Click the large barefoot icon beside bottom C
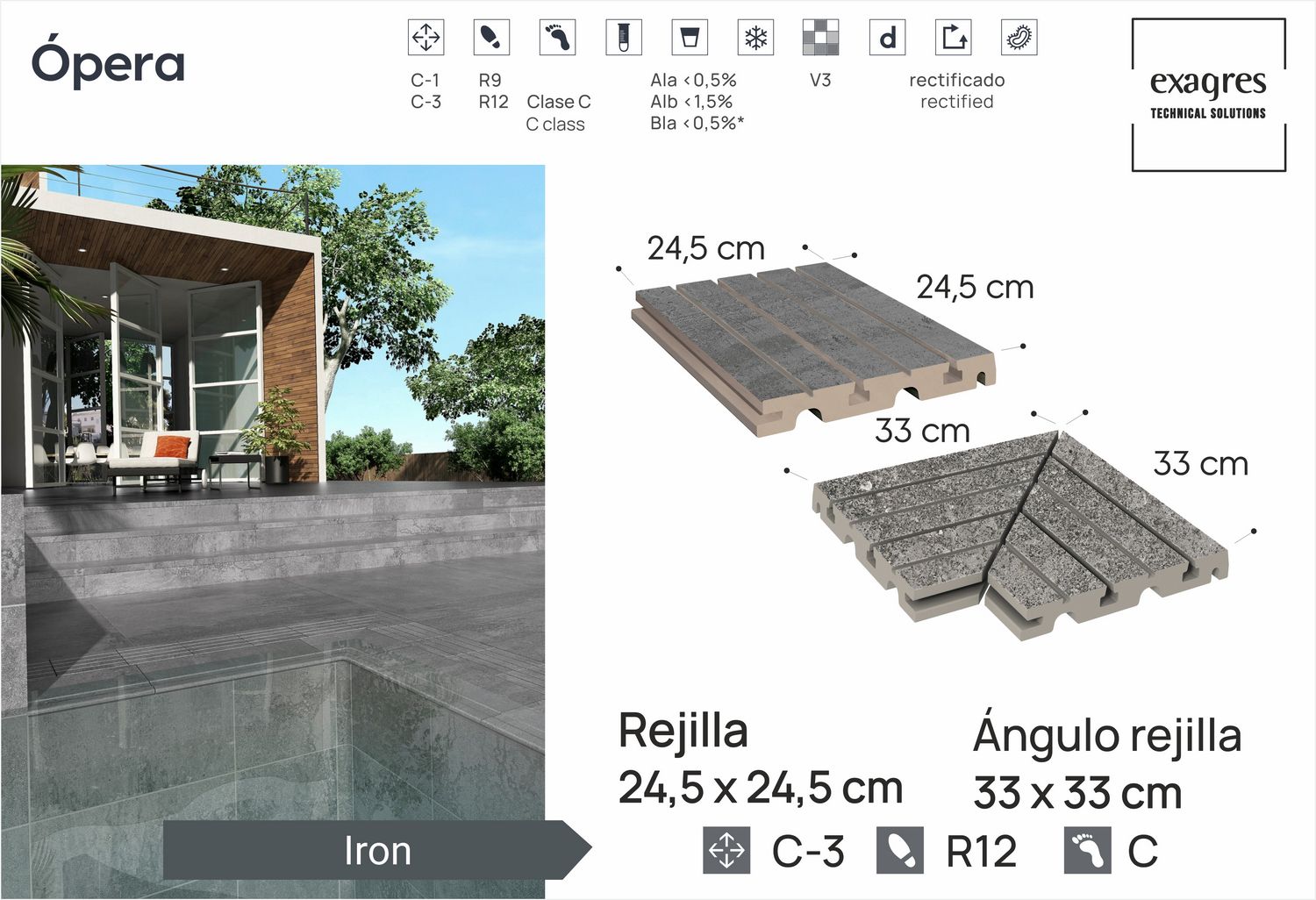The width and height of the screenshot is (1316, 900). pos(1087,850)
